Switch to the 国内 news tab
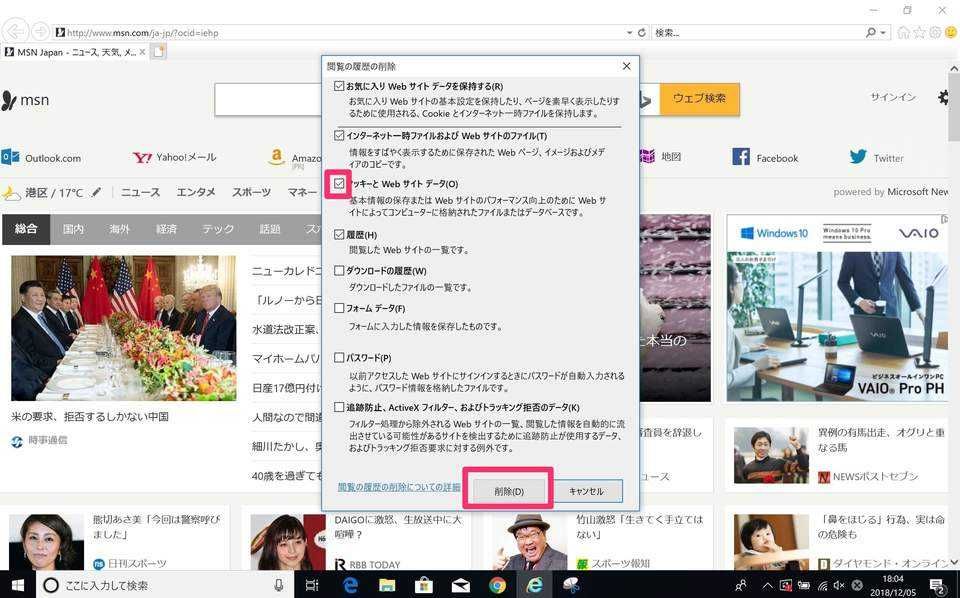Screen dimensions: 960x598 (x=72, y=229)
